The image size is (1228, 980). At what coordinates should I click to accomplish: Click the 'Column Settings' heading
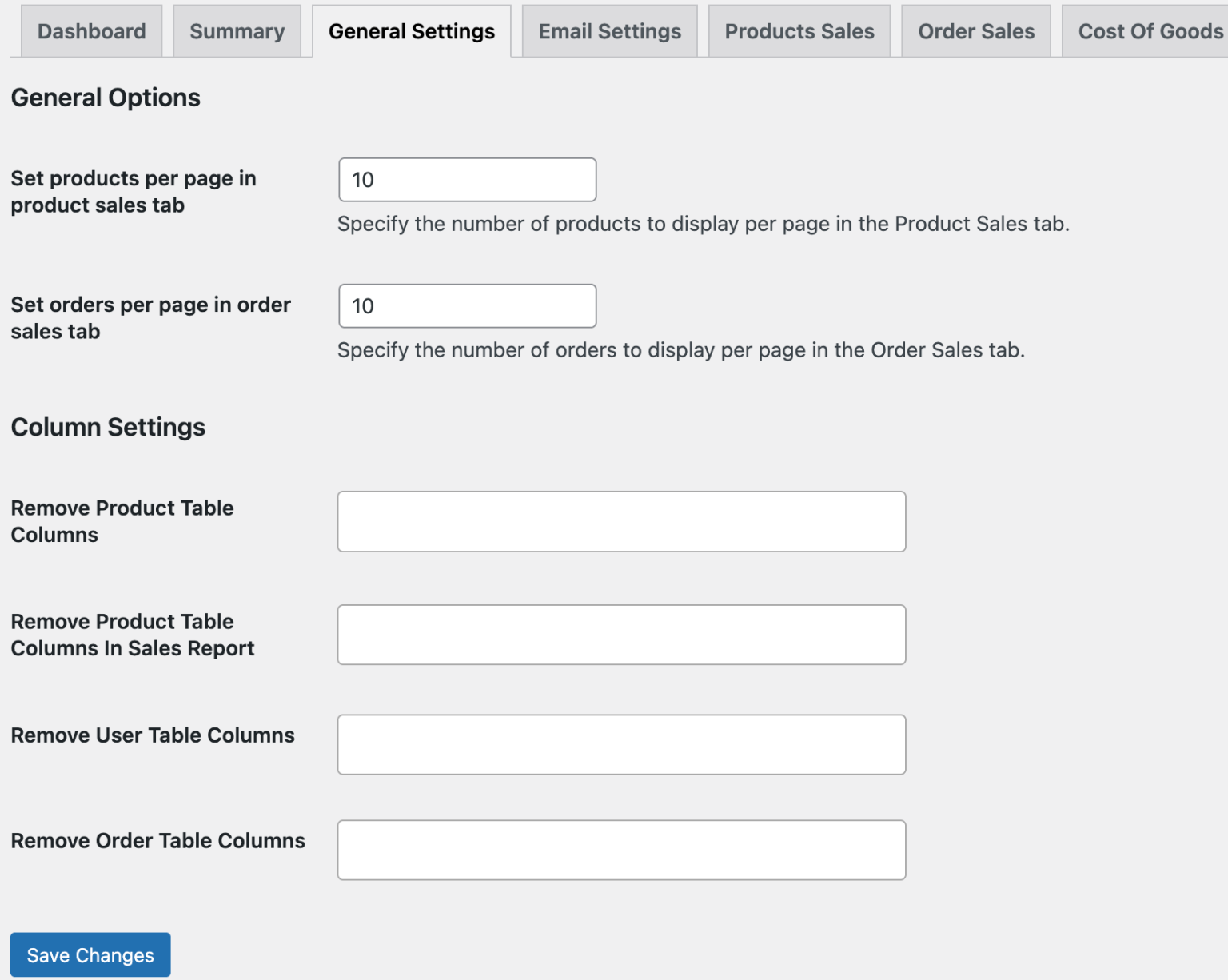coord(108,428)
